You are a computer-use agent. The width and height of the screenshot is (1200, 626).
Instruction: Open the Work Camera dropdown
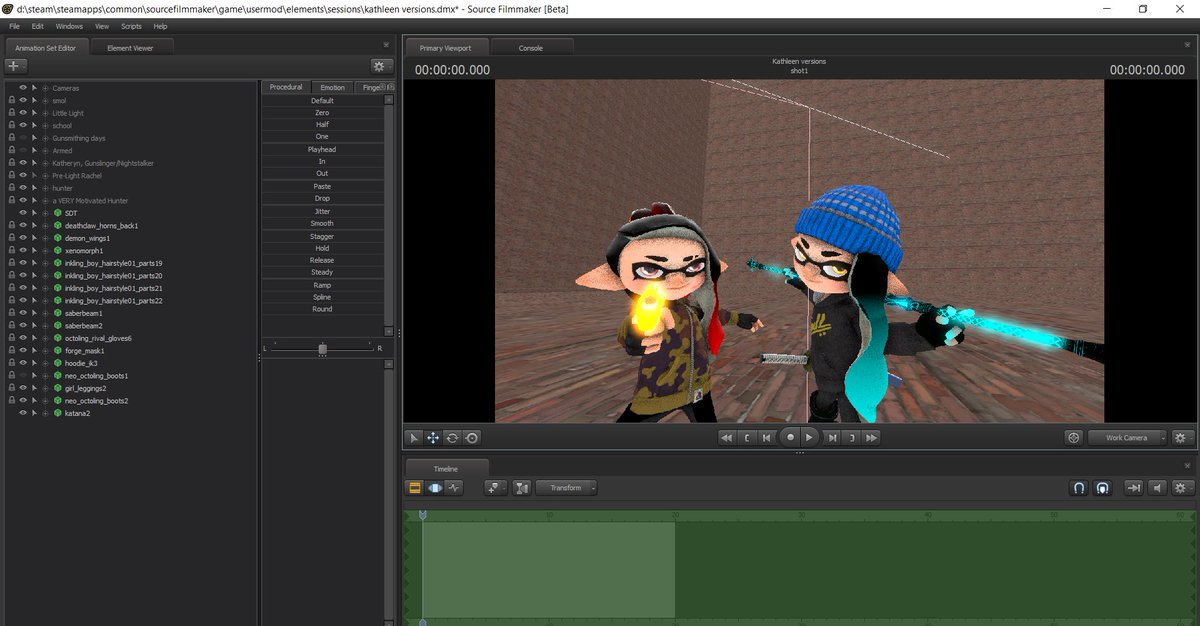coord(1126,437)
